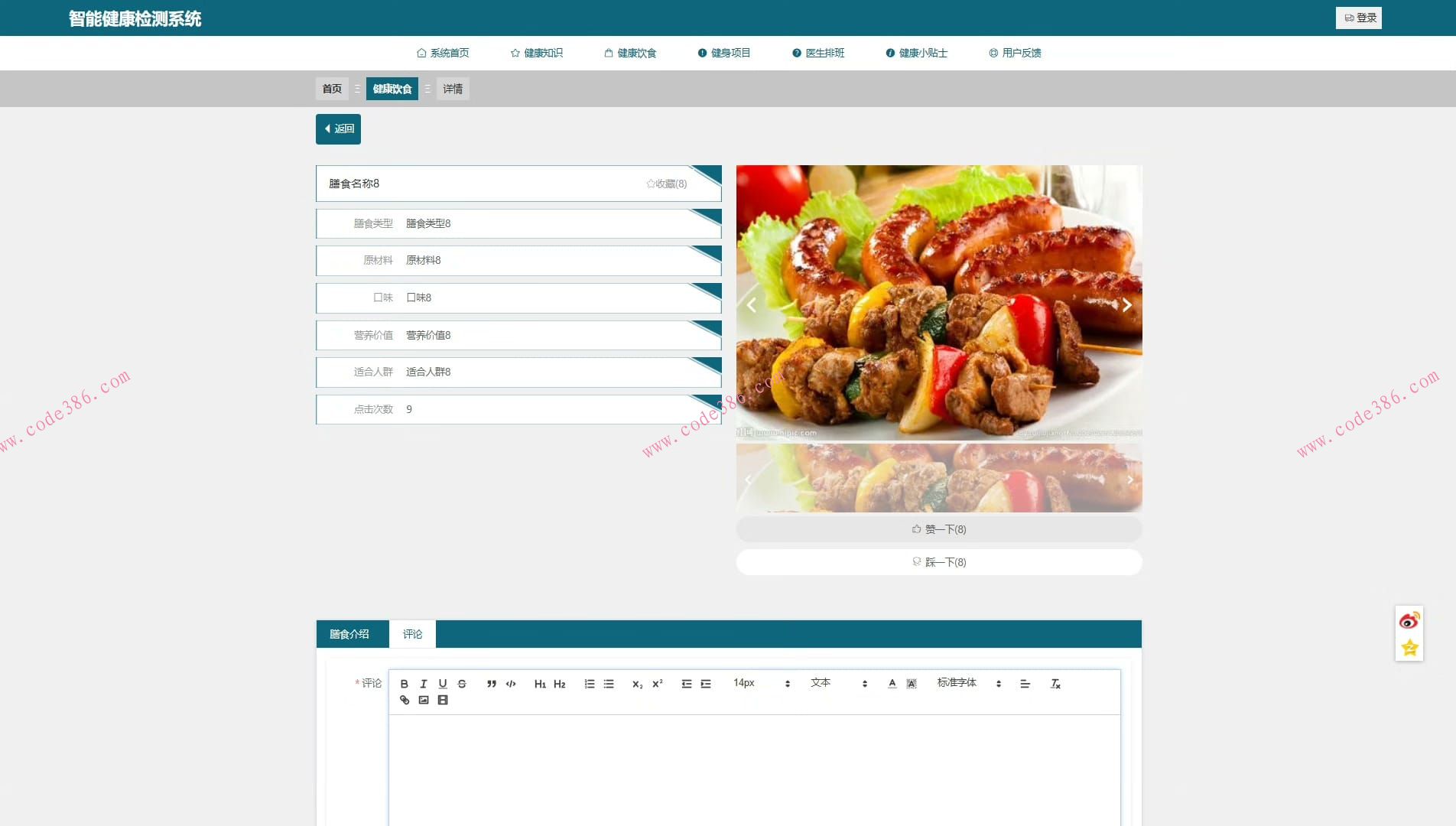This screenshot has width=1456, height=826.
Task: Click the 适合人群8 value
Action: pos(428,372)
